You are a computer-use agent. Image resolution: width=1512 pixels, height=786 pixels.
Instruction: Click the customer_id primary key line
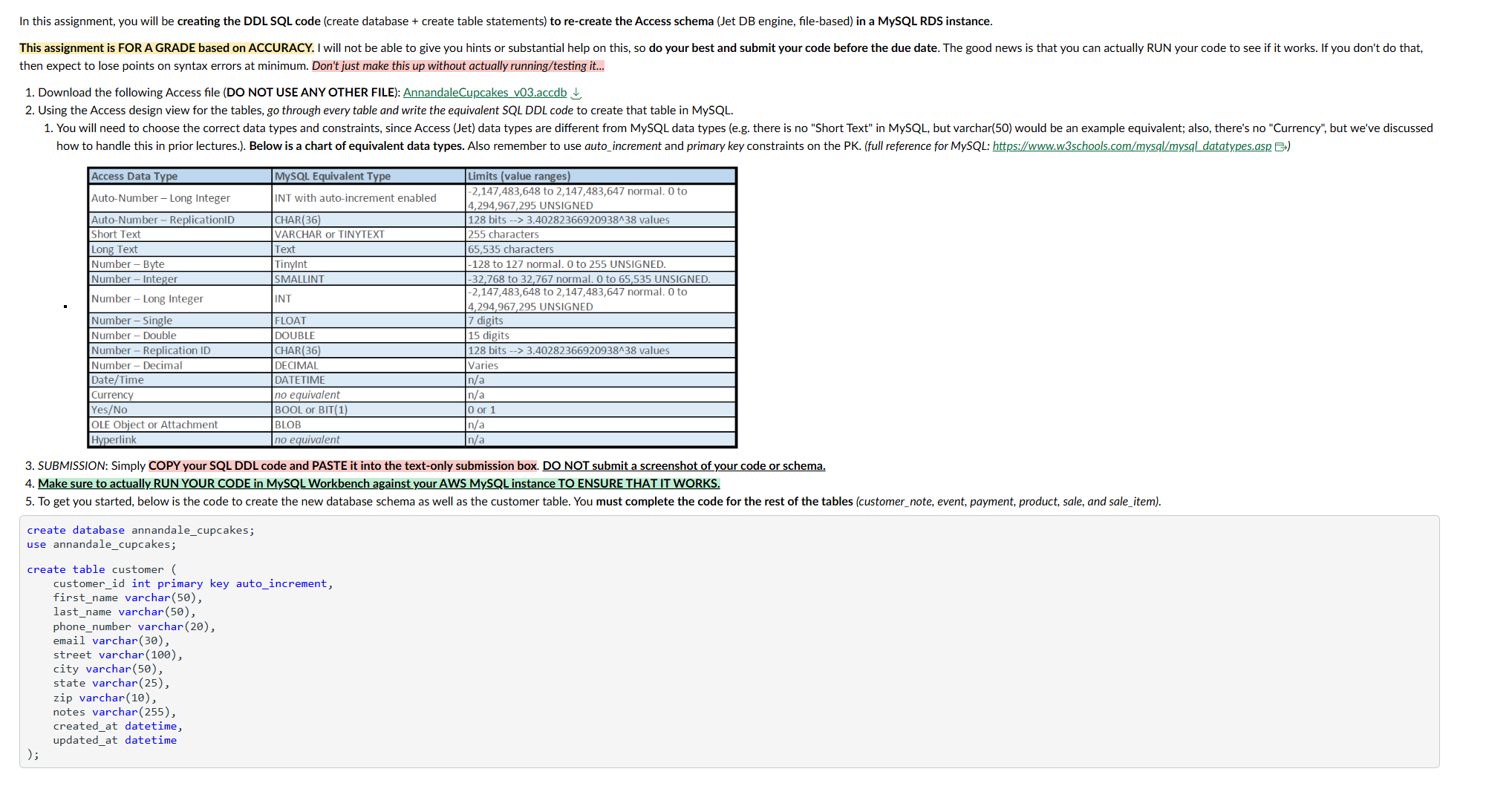click(x=193, y=583)
